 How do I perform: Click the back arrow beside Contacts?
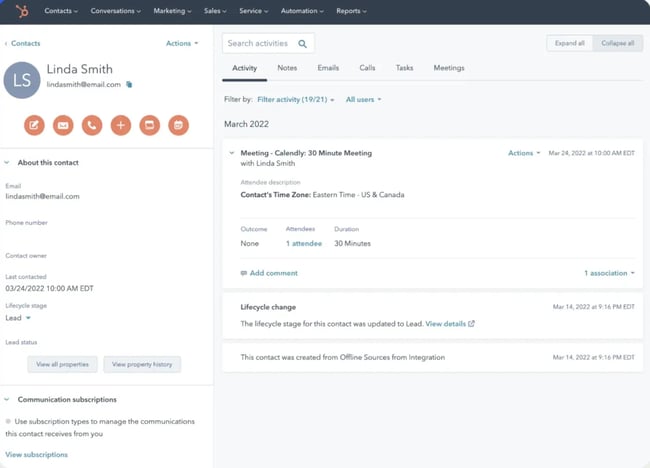(x=6, y=44)
